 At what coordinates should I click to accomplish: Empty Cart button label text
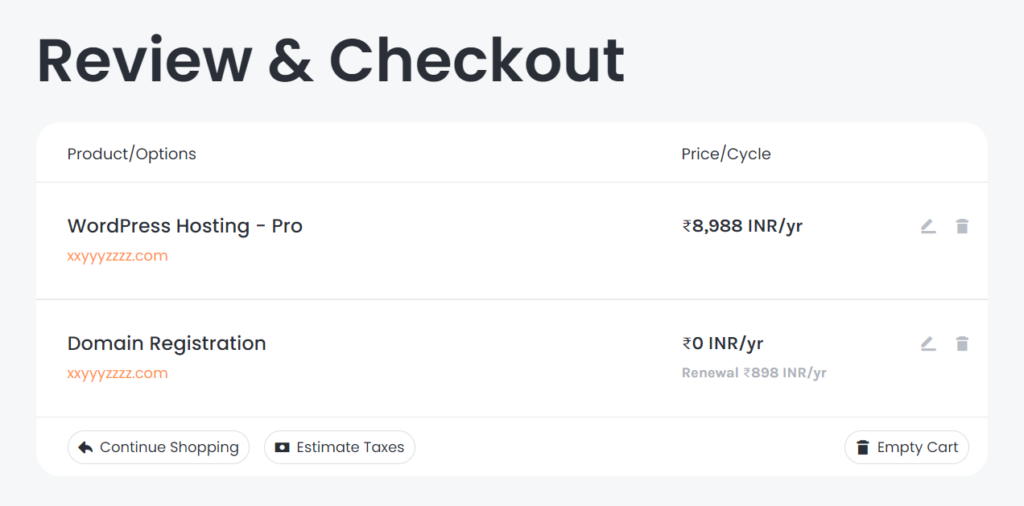click(x=917, y=447)
